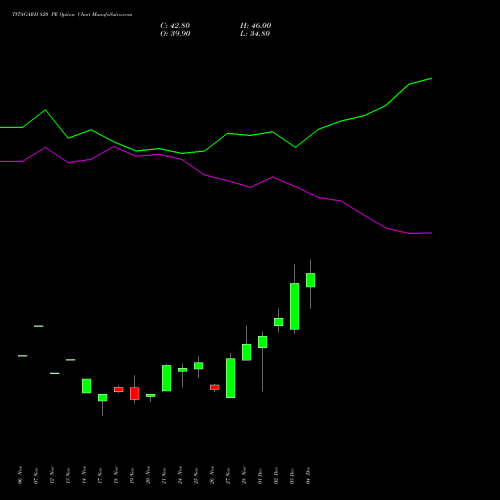Viewport: 500px width, 500px height.
Task: Click the red candlestick for 18 Nov
Action: (119, 389)
